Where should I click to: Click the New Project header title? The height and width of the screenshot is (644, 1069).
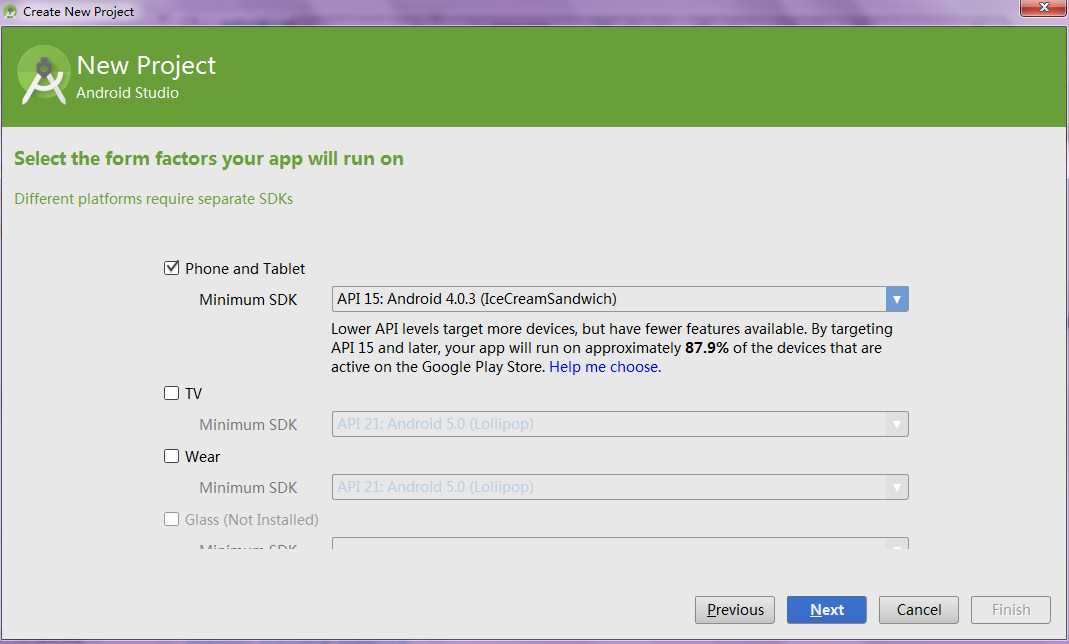coord(146,65)
